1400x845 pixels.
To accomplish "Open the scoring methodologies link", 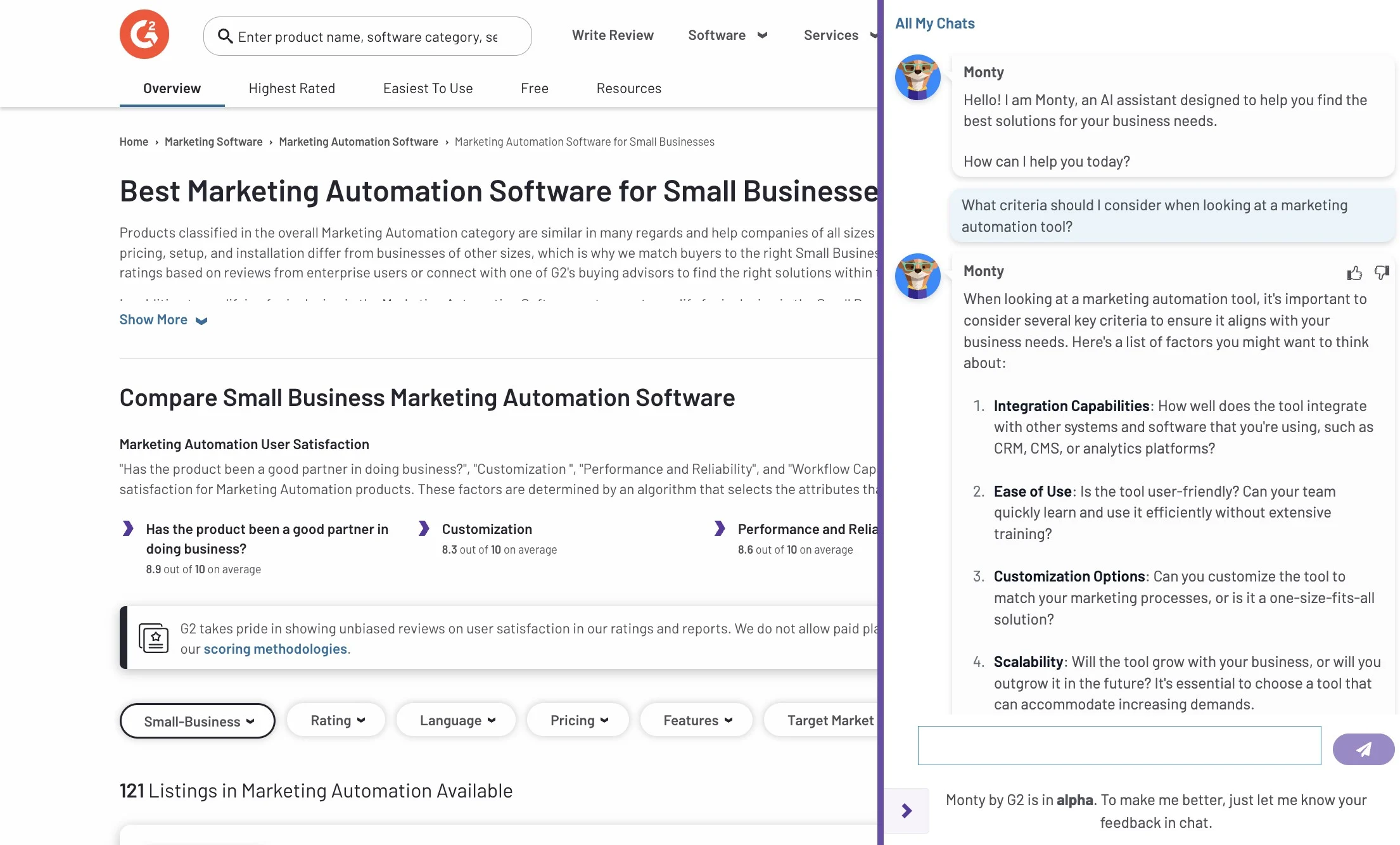I will 275,649.
